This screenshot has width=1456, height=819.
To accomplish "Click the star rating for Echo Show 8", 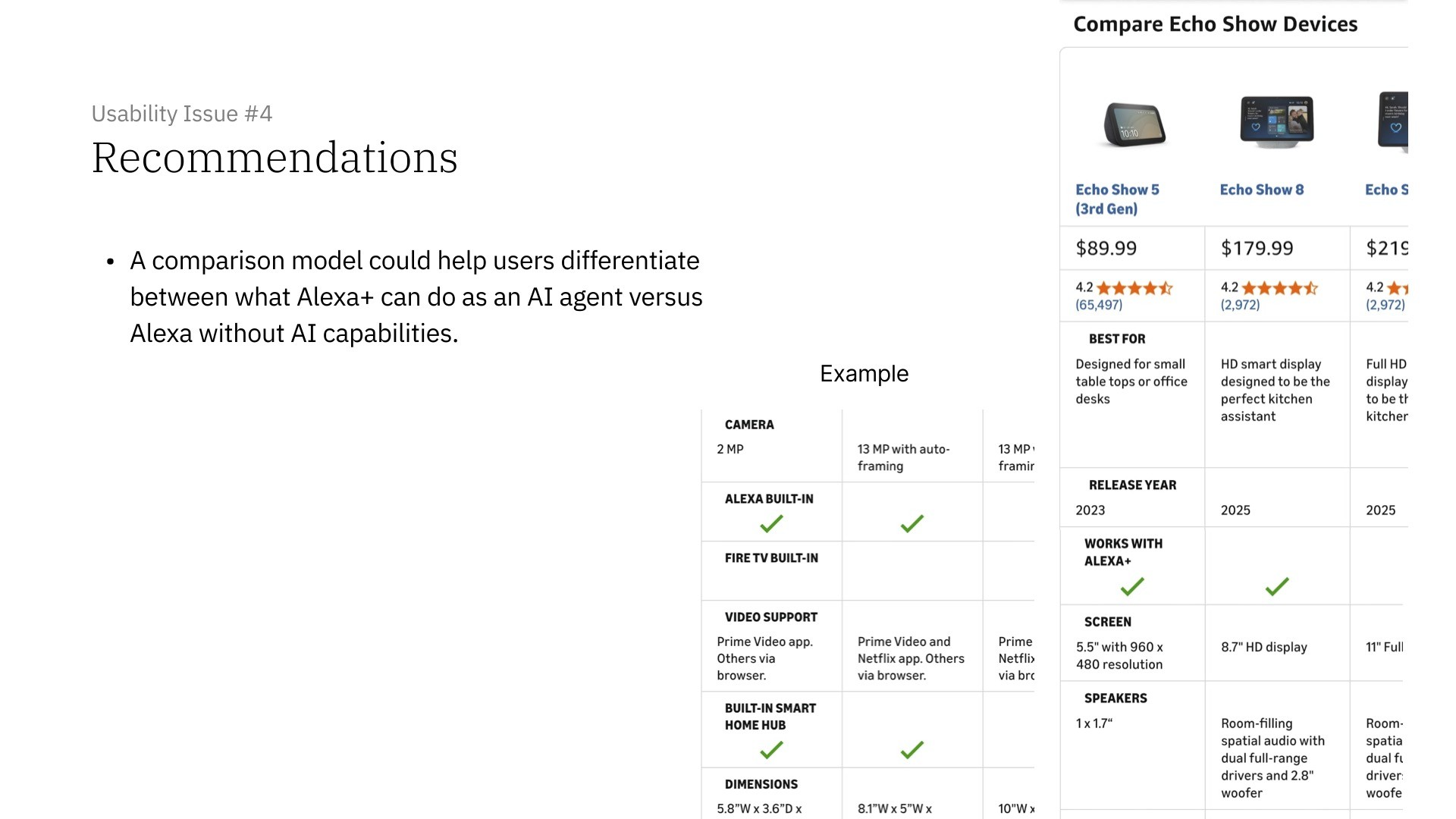I will tap(1280, 288).
